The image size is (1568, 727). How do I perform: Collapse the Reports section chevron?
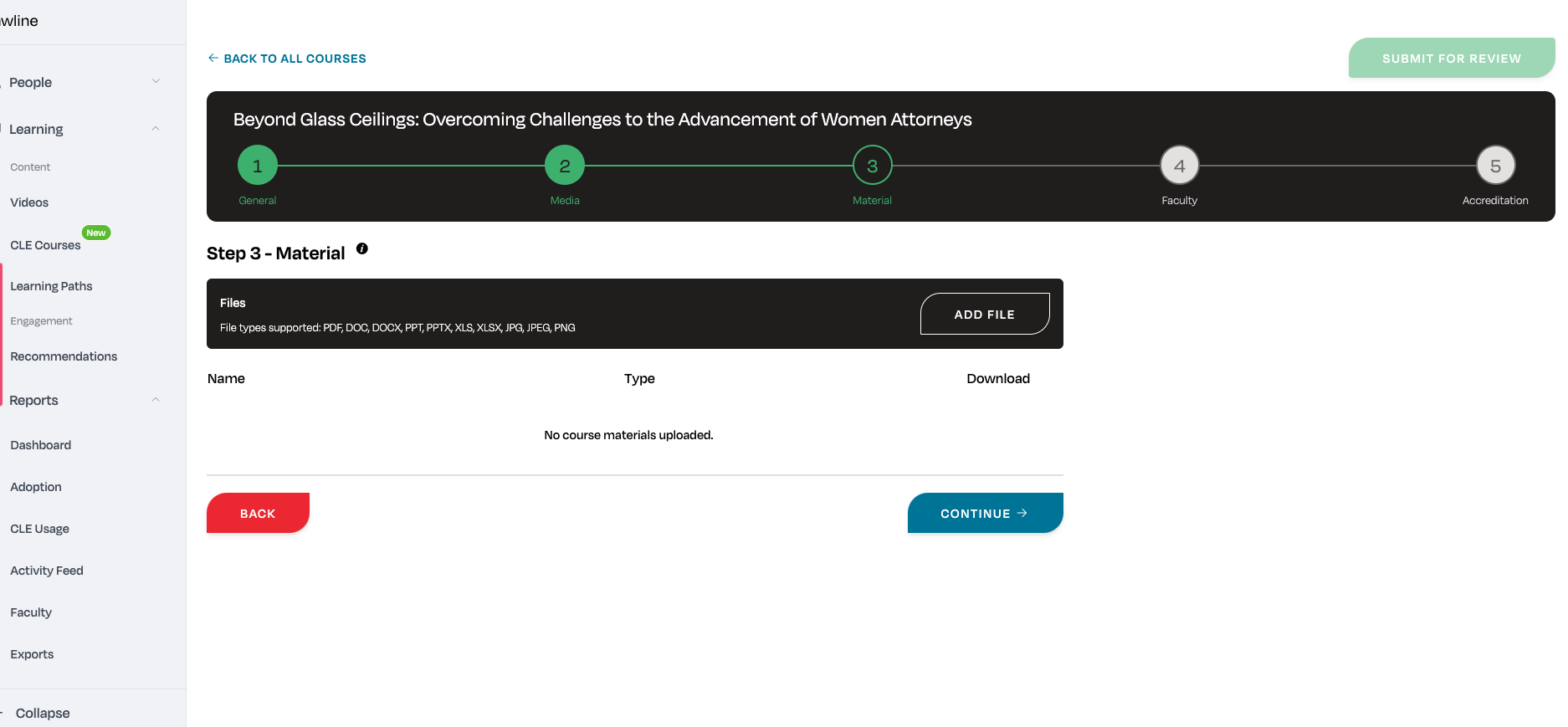(x=156, y=399)
